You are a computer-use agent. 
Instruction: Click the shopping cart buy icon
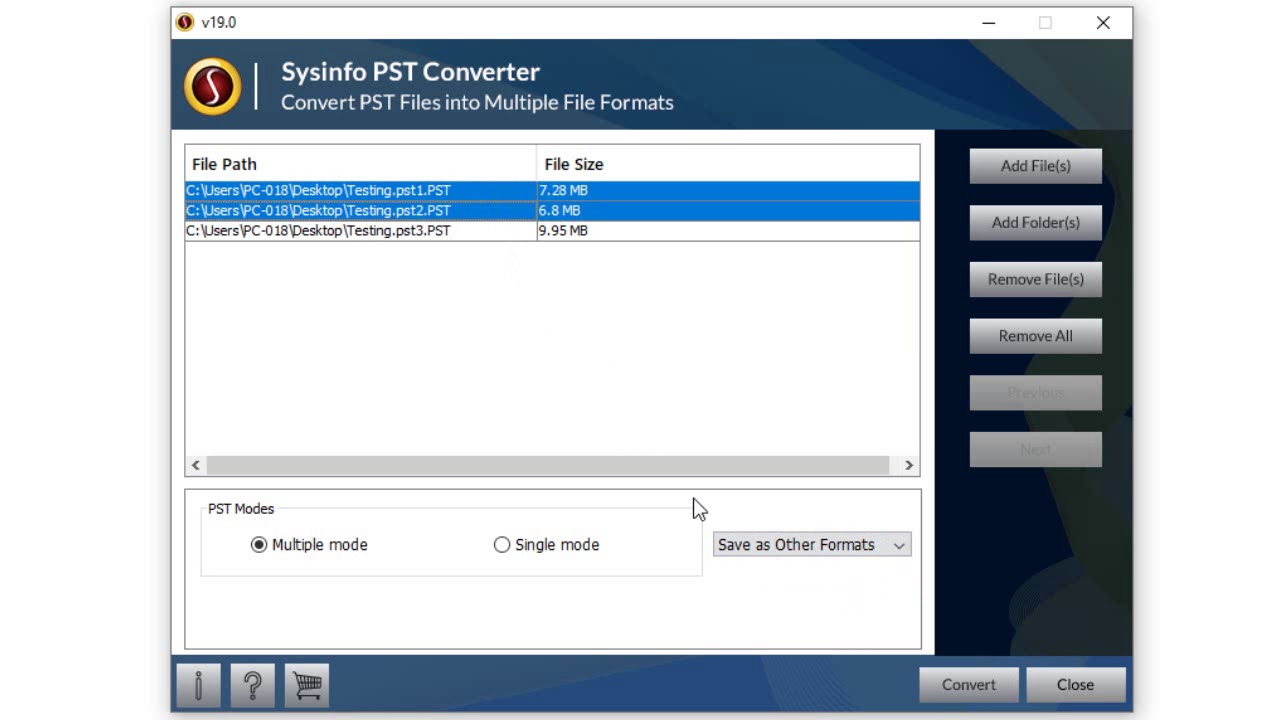307,685
